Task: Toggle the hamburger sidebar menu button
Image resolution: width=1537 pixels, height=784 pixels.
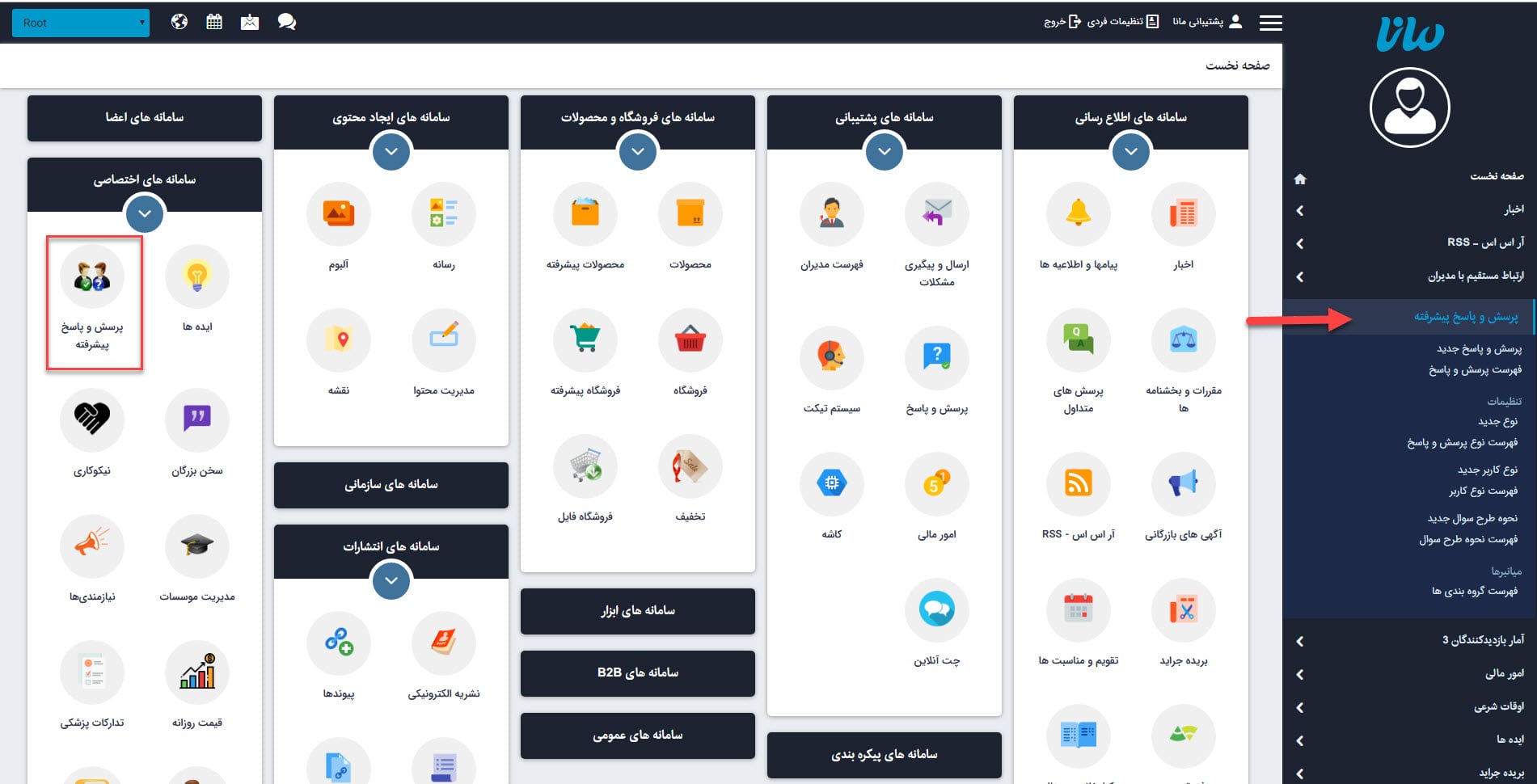Action: 1270,23
